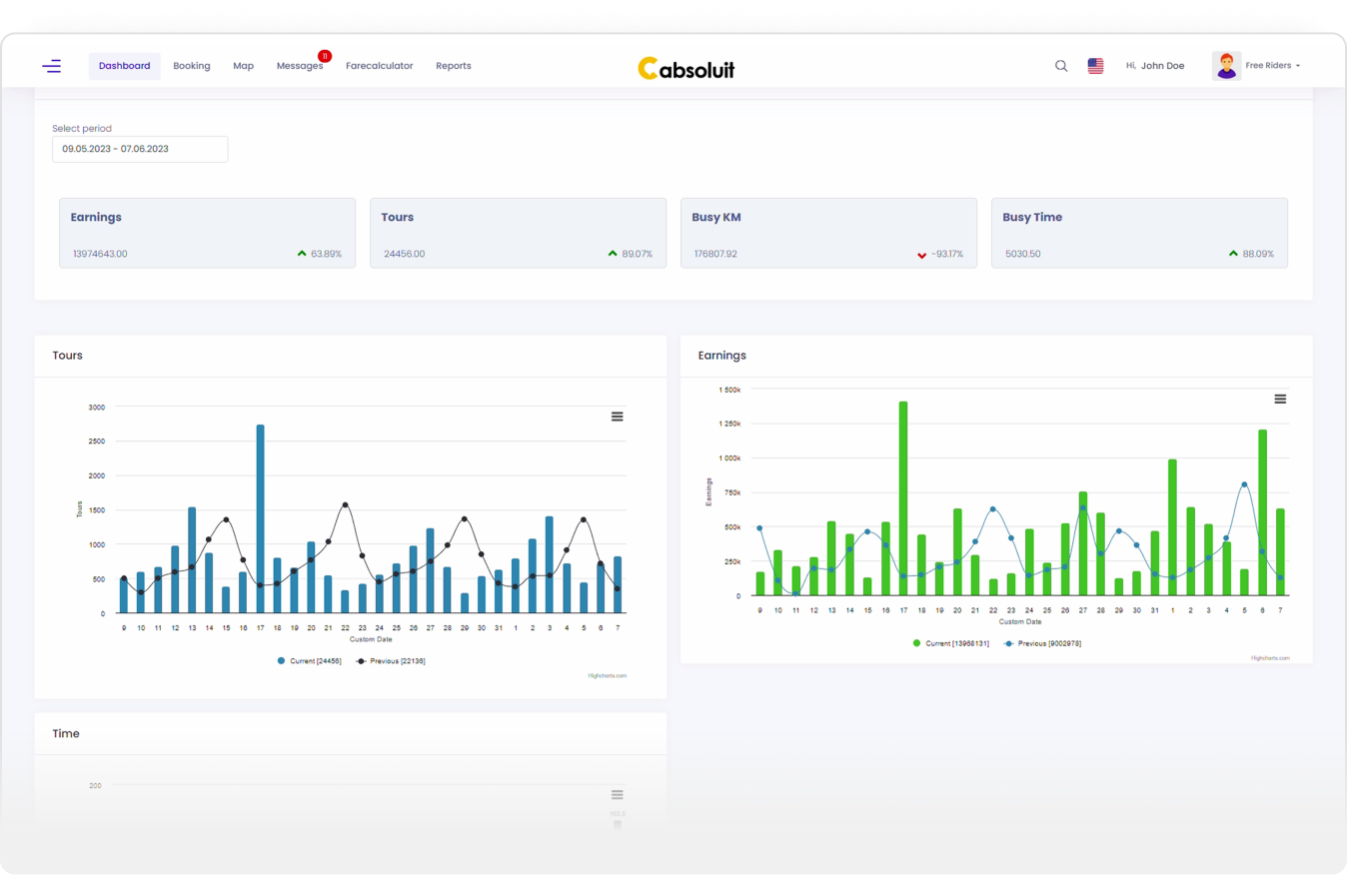The image size is (1347, 896).
Task: Open the Select period date range picker
Action: pos(140,149)
